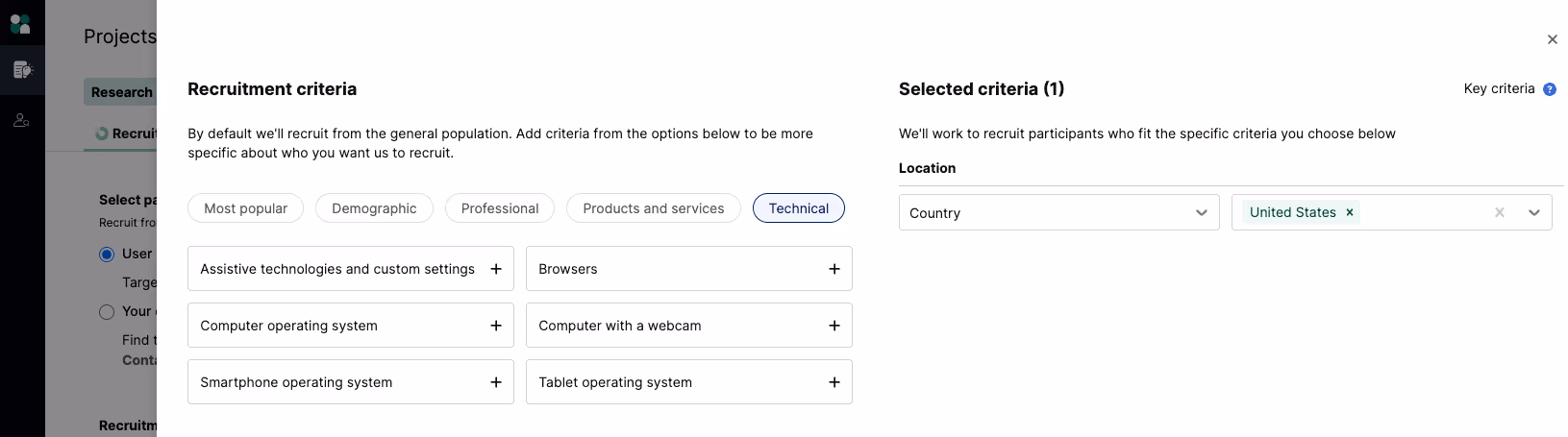Switch to the Most popular tab

(x=245, y=208)
